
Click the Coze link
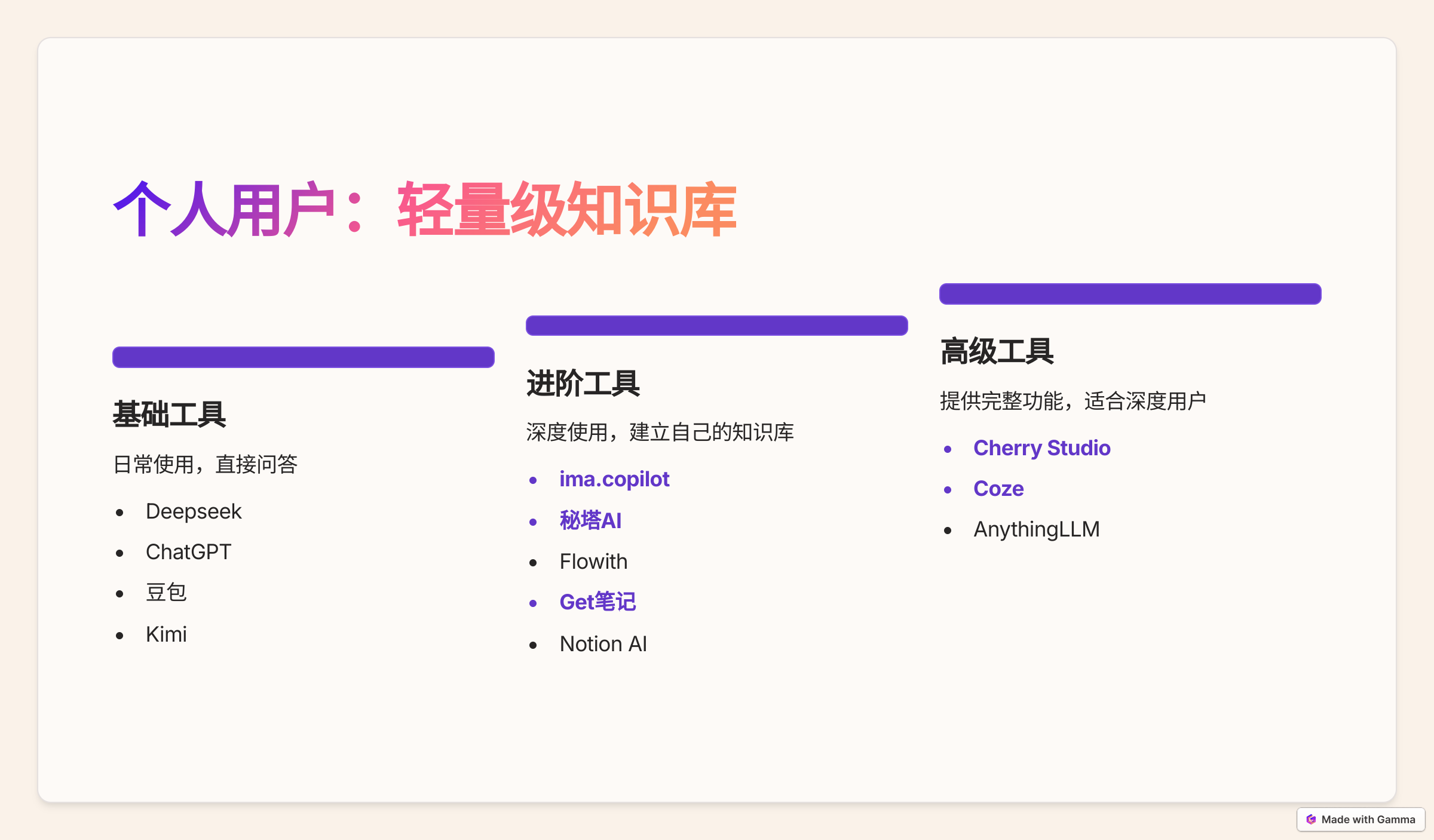tap(998, 488)
